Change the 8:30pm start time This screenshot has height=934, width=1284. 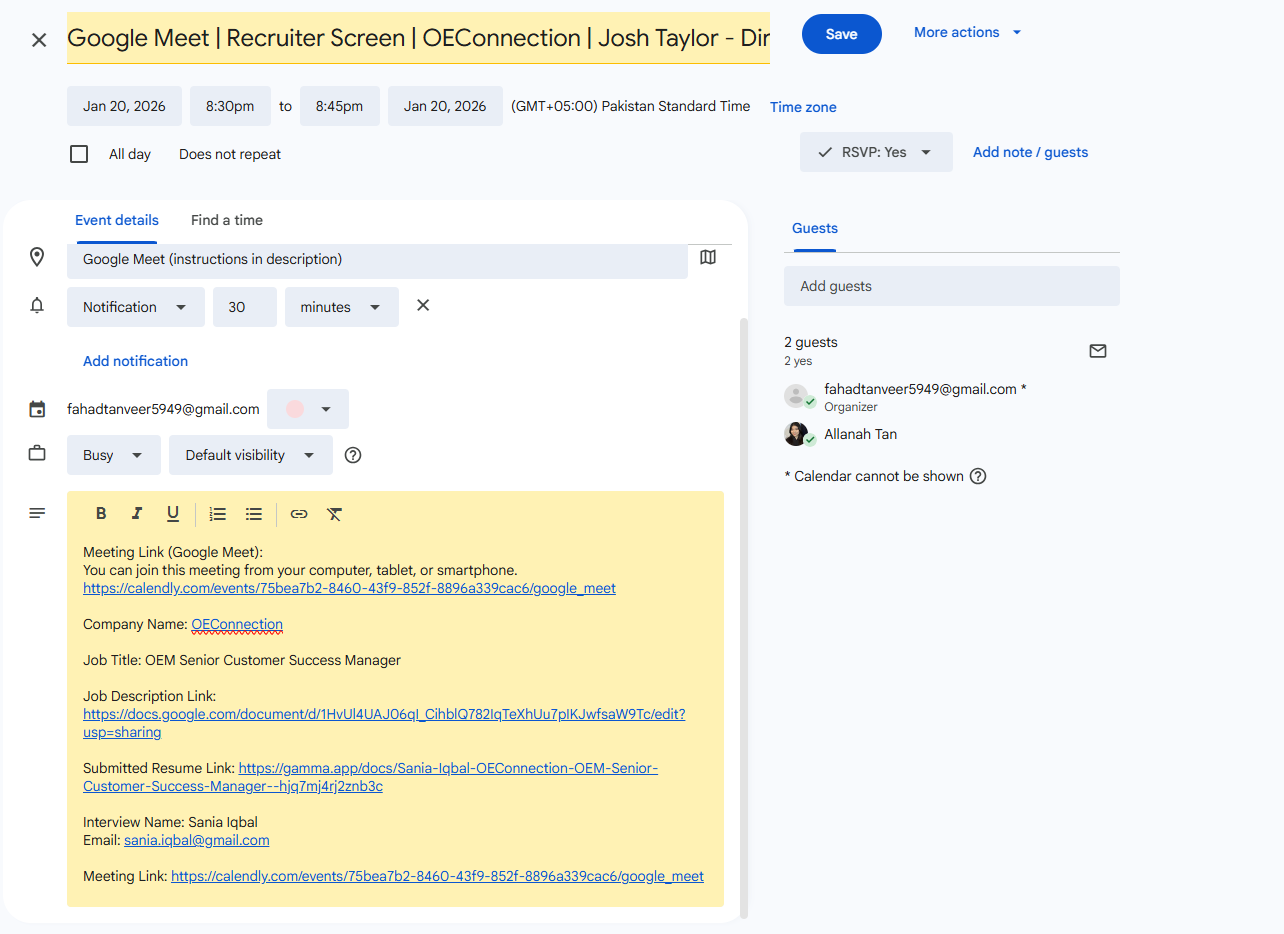[230, 106]
